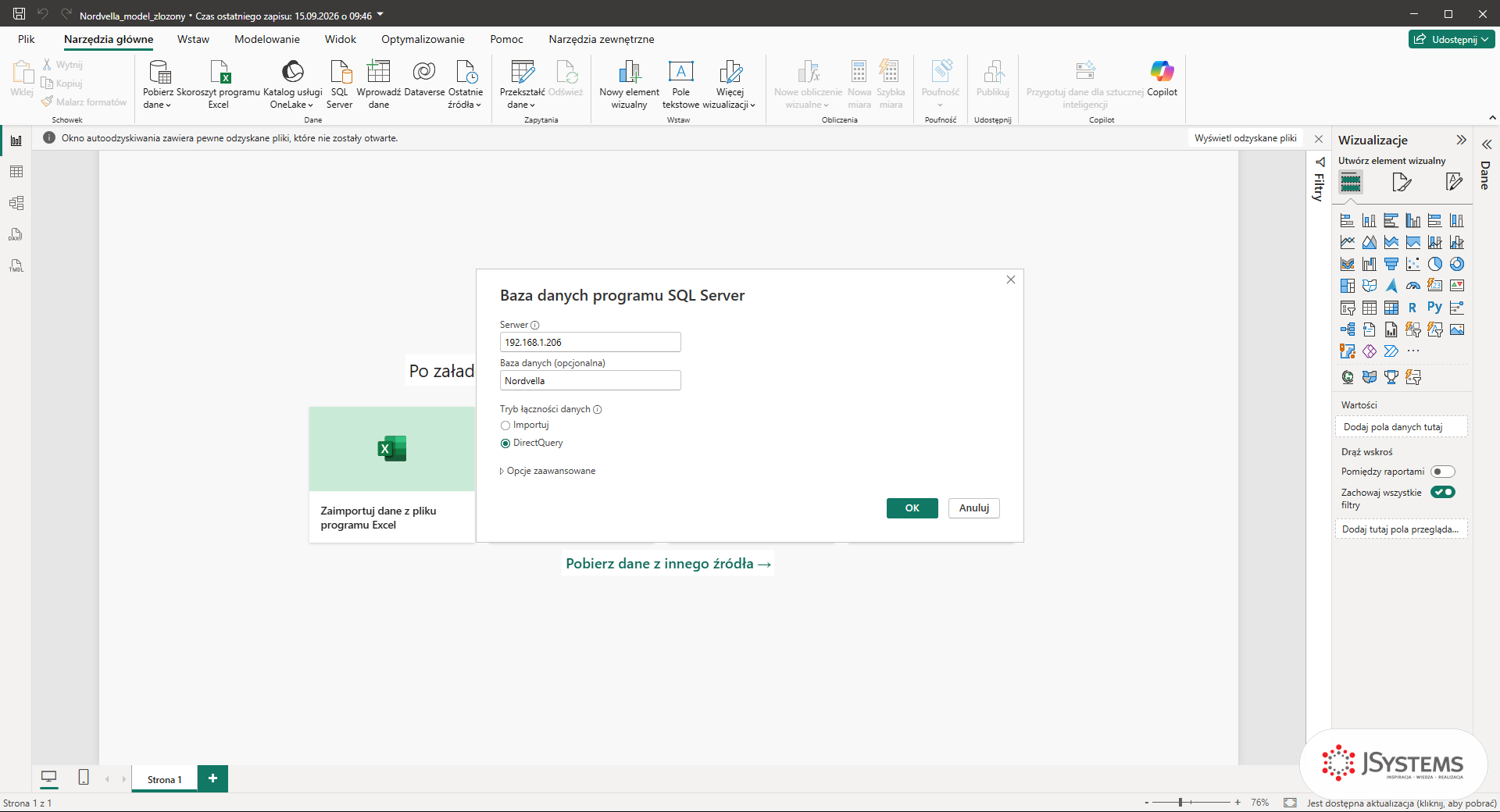Insert a new visual element
Screen dimensions: 1500x812
629,84
